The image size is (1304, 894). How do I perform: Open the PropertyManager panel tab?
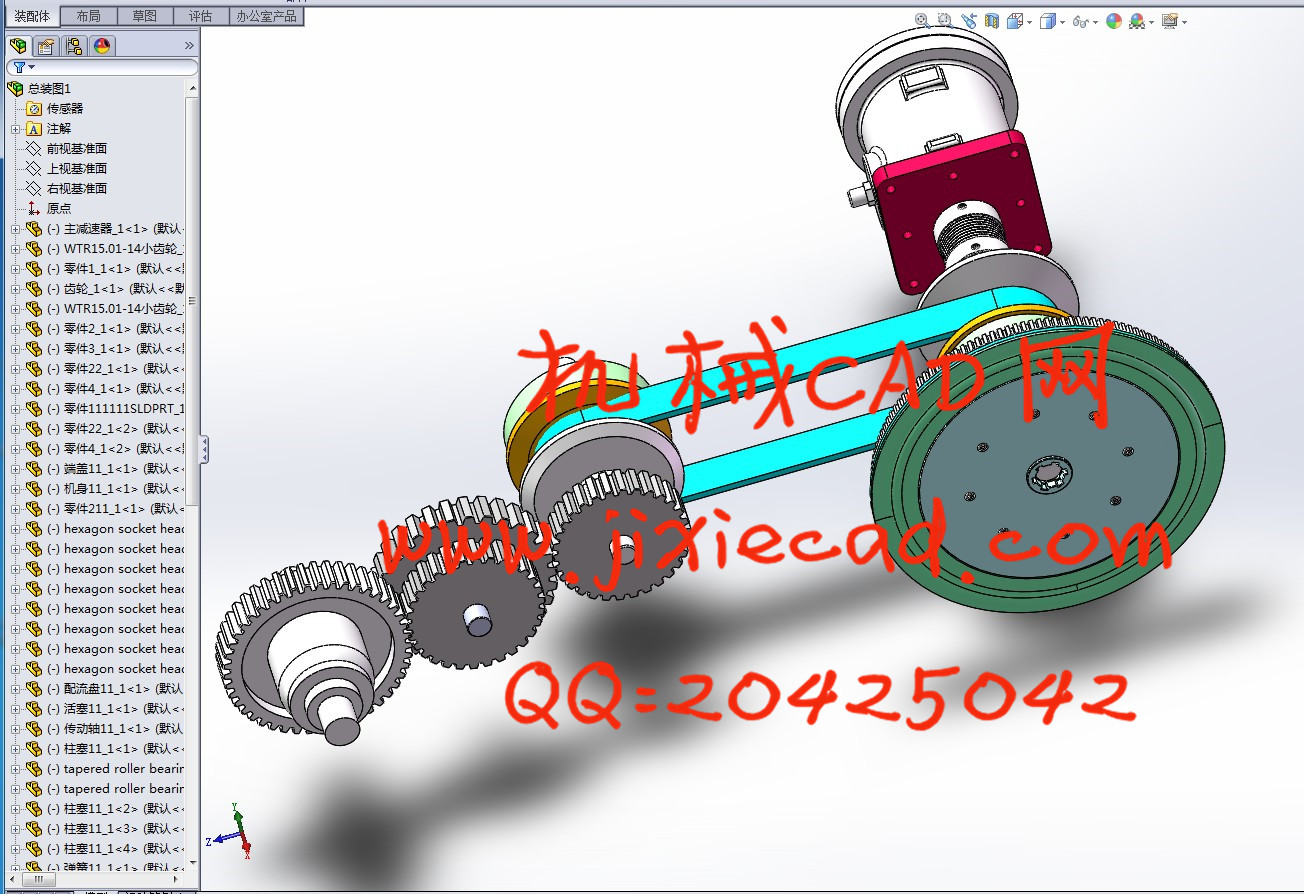click(x=45, y=46)
